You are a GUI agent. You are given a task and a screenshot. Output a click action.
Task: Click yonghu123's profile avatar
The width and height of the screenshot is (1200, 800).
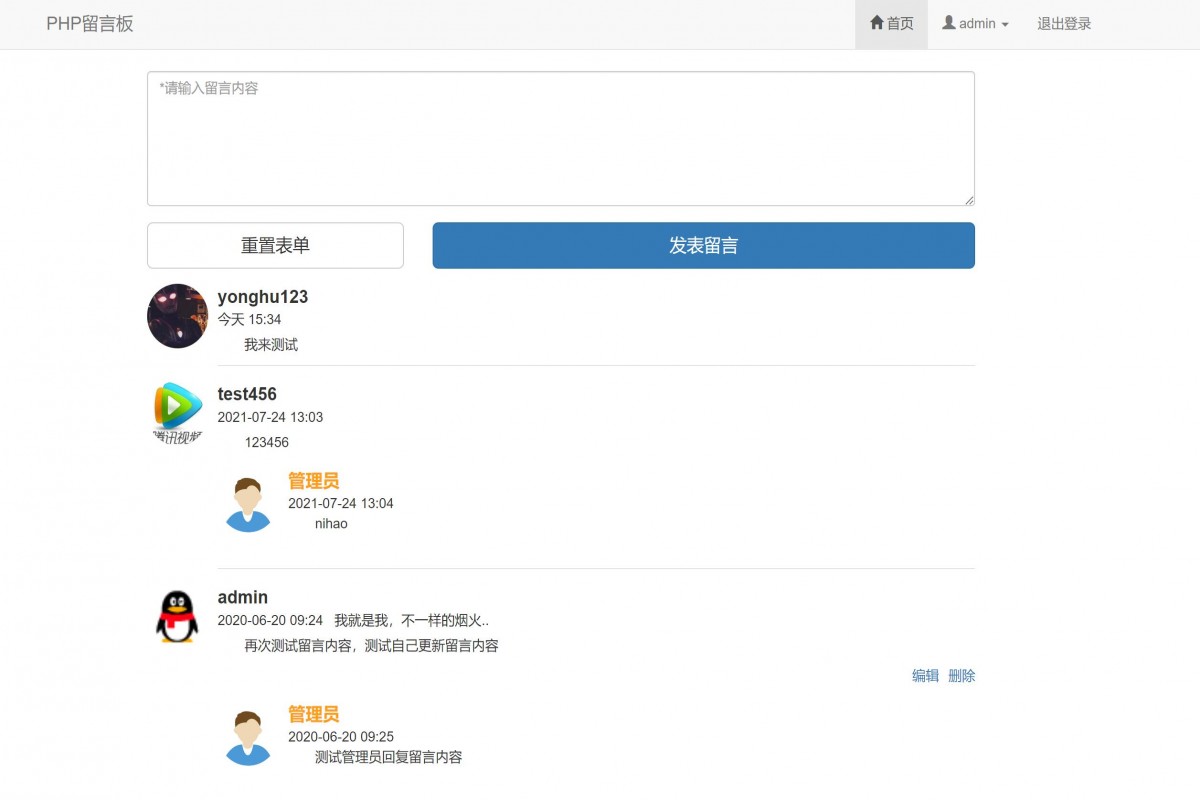point(177,315)
